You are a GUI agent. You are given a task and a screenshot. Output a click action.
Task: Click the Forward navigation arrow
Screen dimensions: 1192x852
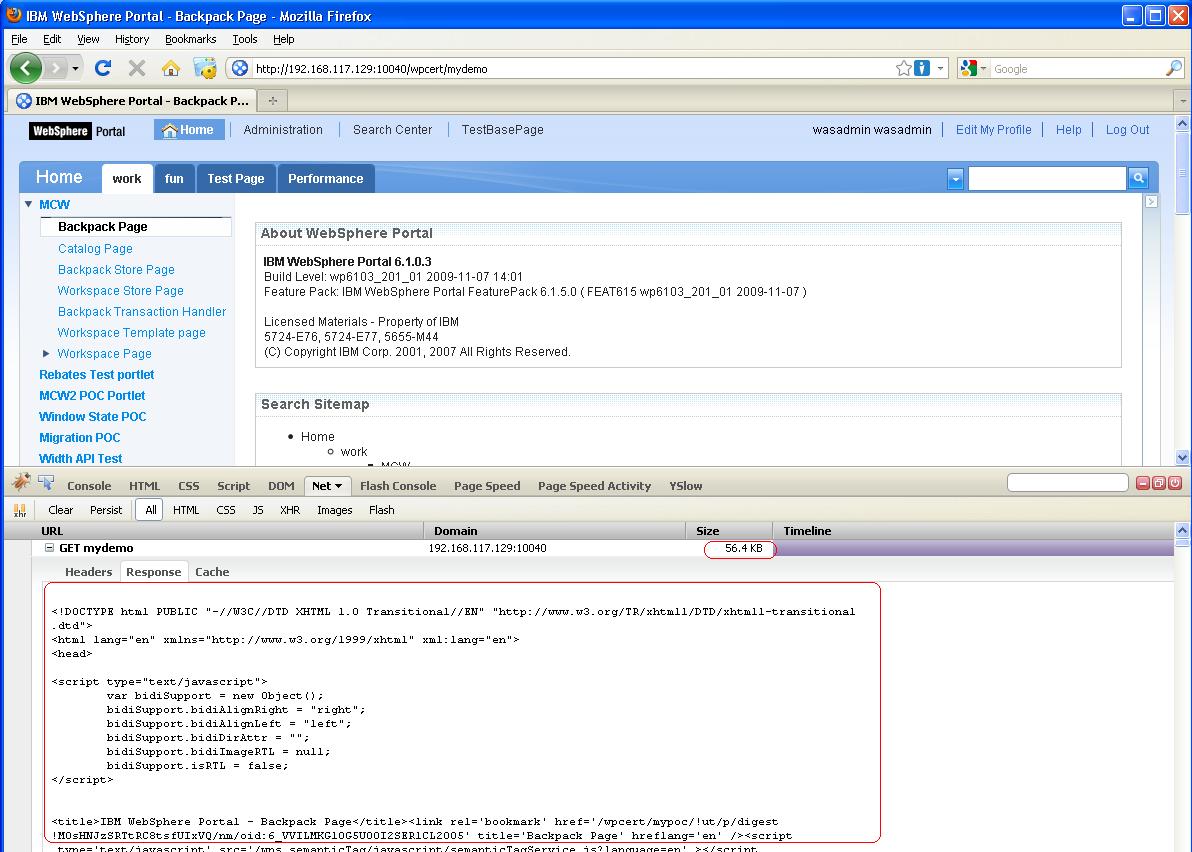55,68
